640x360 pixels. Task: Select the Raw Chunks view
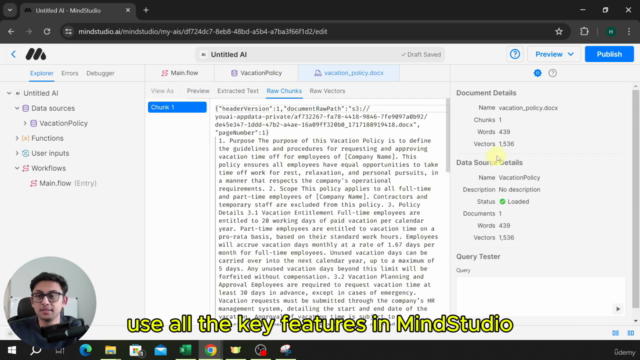pos(284,91)
